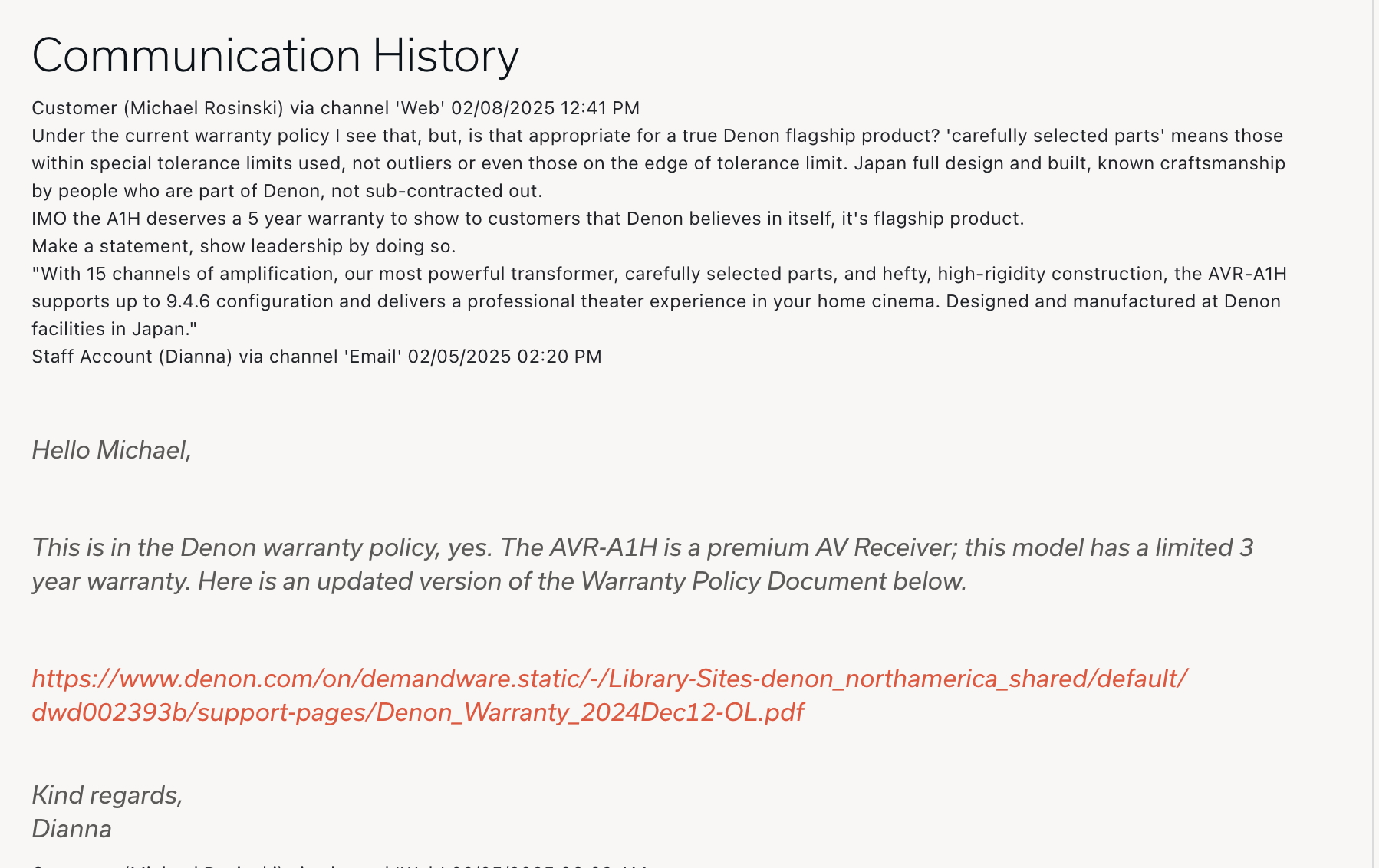The width and height of the screenshot is (1379, 868).
Task: Open the Denon warranty policy PDF link
Action: pyautogui.click(x=609, y=695)
